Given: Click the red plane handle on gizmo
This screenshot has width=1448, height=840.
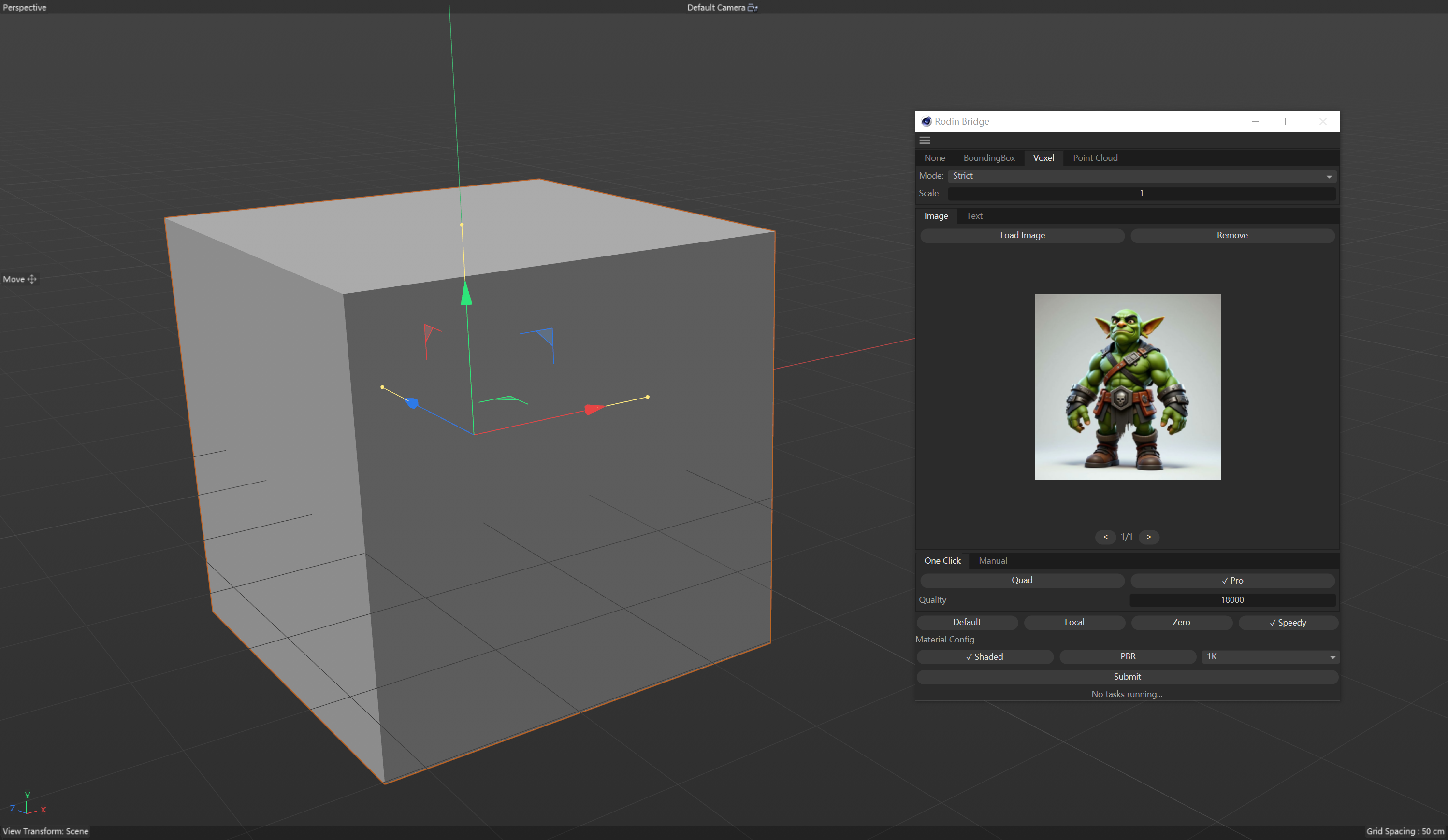Looking at the screenshot, I should point(429,333).
